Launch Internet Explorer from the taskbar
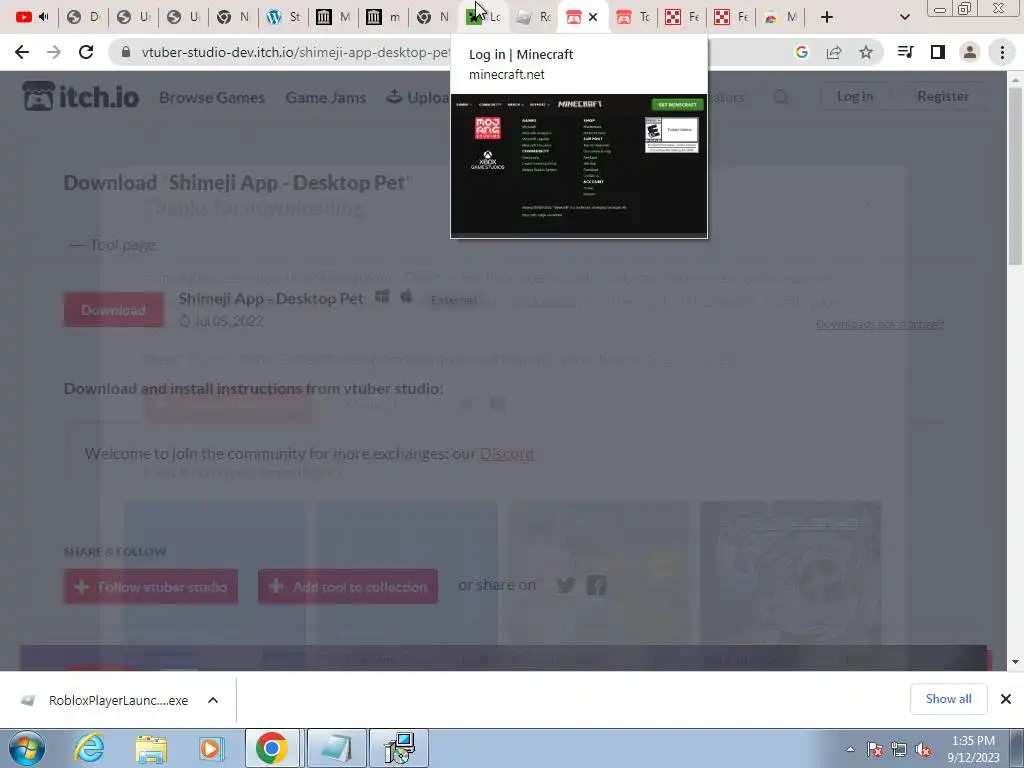Screen dimensions: 1024x768 (x=89, y=748)
